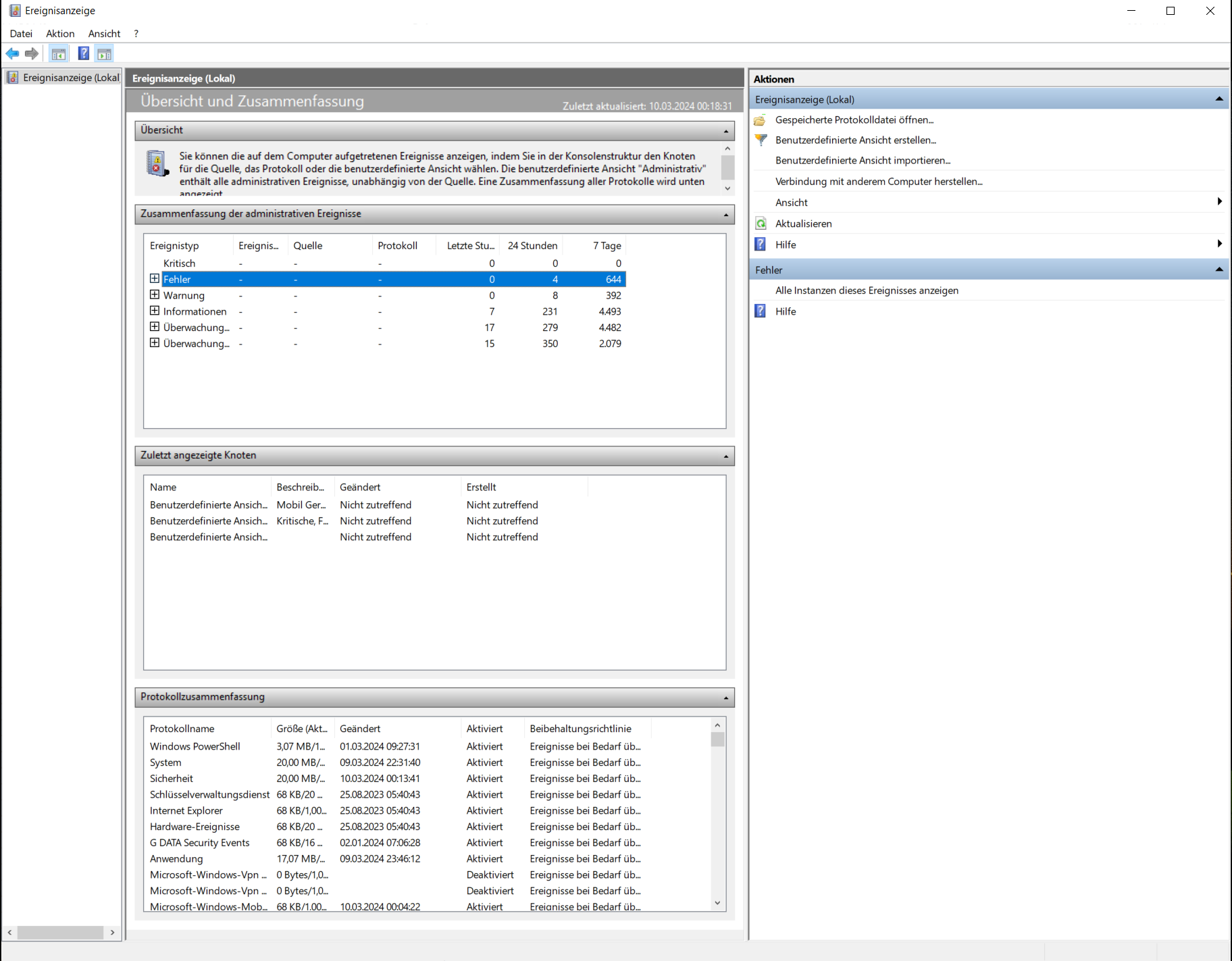Click Hilfe under the Fehler actions
This screenshot has height=961, width=1232.
tap(786, 311)
